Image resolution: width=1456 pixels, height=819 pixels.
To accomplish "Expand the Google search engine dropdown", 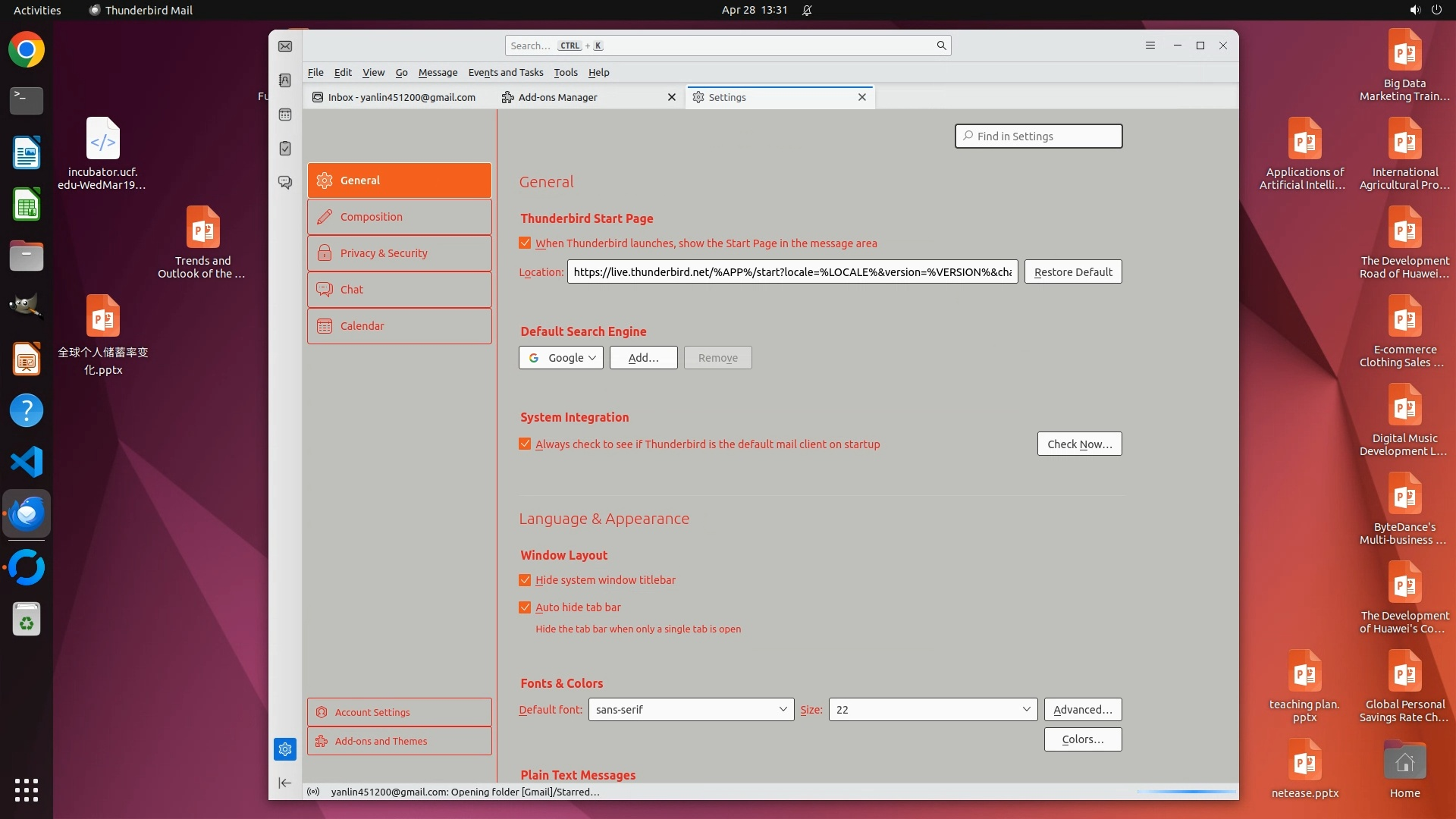I will [561, 358].
